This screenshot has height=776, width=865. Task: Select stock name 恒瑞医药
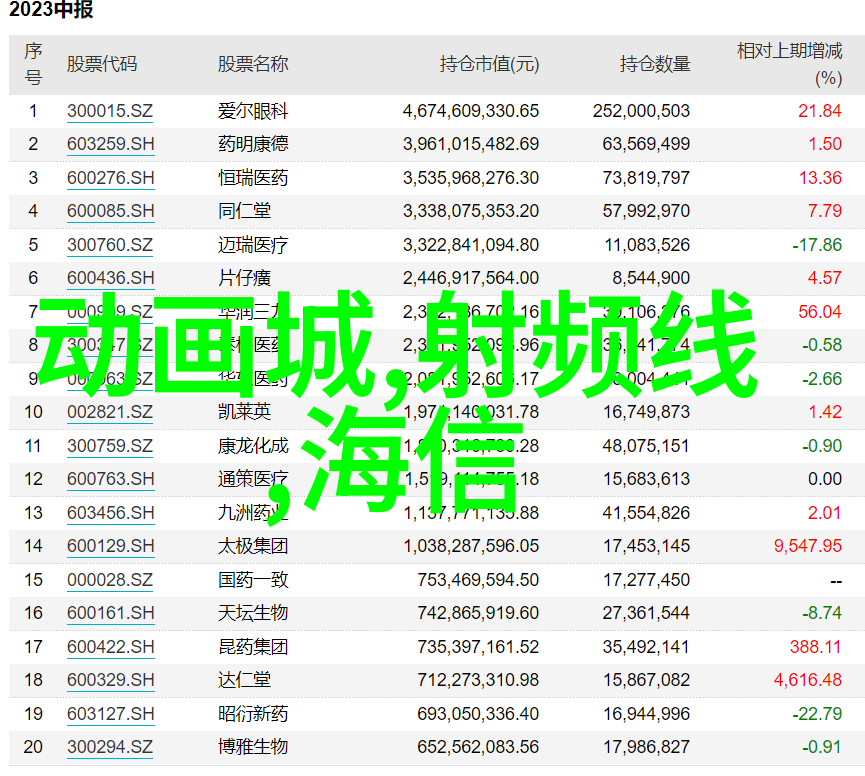click(253, 178)
